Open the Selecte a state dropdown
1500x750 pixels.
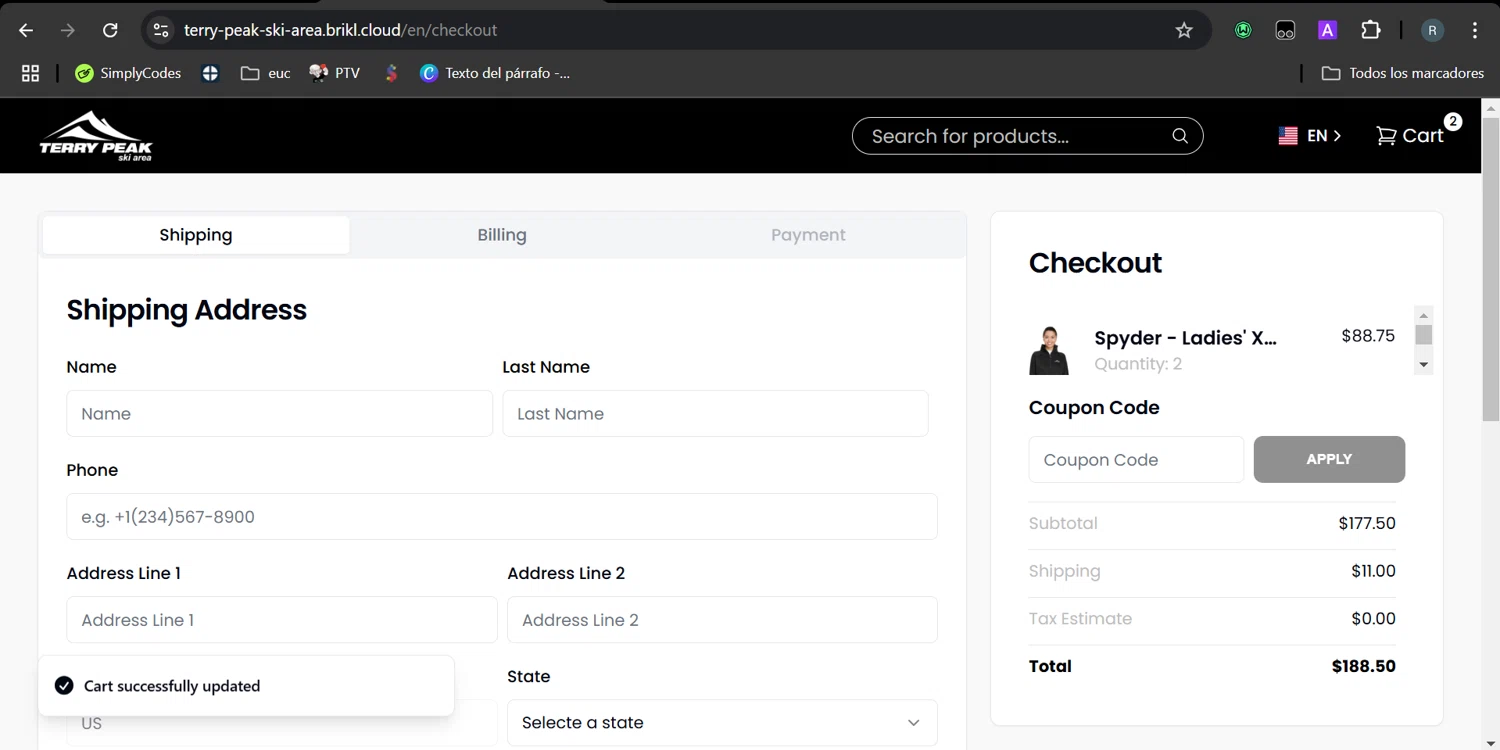pyautogui.click(x=722, y=722)
